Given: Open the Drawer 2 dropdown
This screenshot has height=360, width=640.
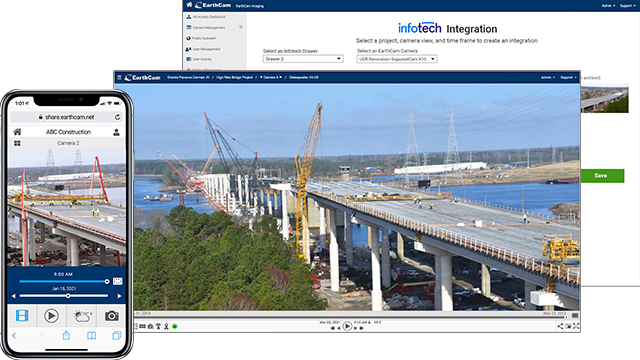Looking at the screenshot, I should (303, 59).
